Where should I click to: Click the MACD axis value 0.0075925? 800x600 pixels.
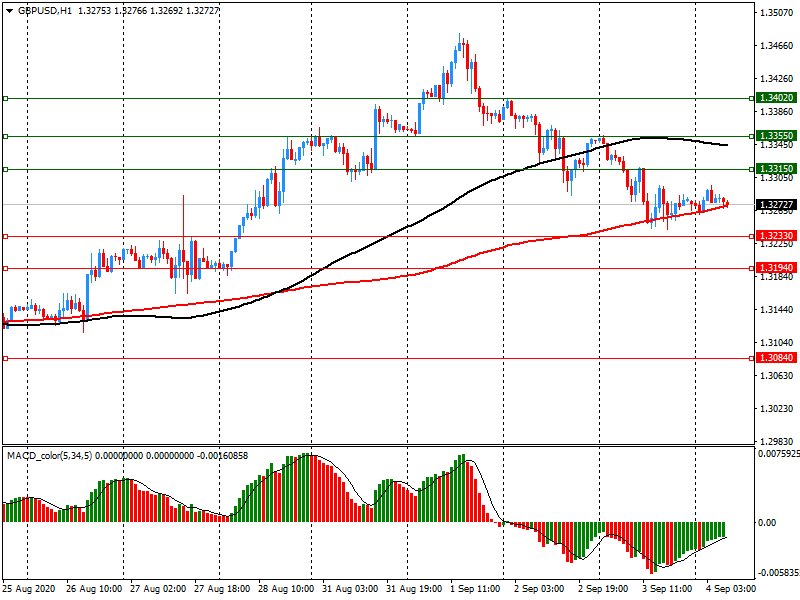(x=779, y=454)
